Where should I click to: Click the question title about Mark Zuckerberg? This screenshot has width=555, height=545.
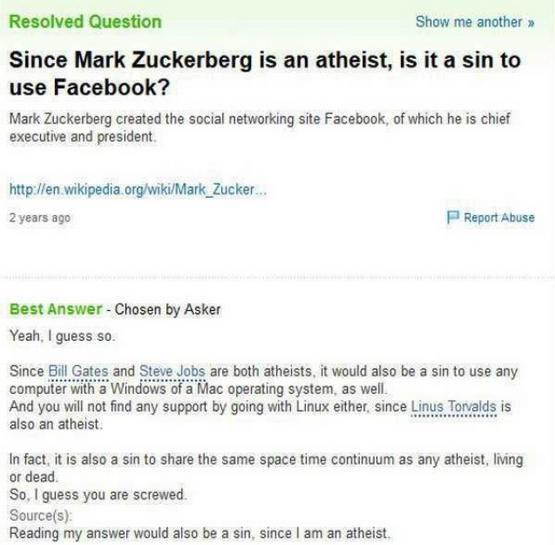265,74
